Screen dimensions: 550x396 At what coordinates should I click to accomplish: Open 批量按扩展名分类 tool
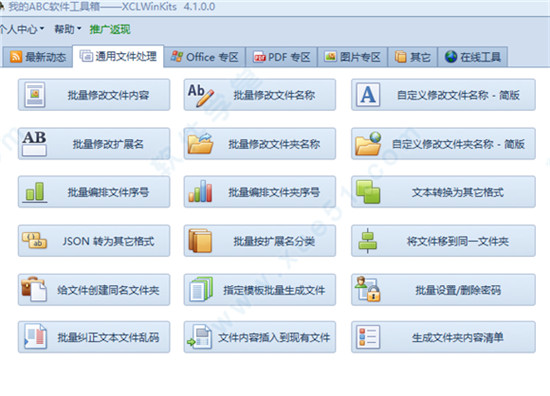(260, 241)
